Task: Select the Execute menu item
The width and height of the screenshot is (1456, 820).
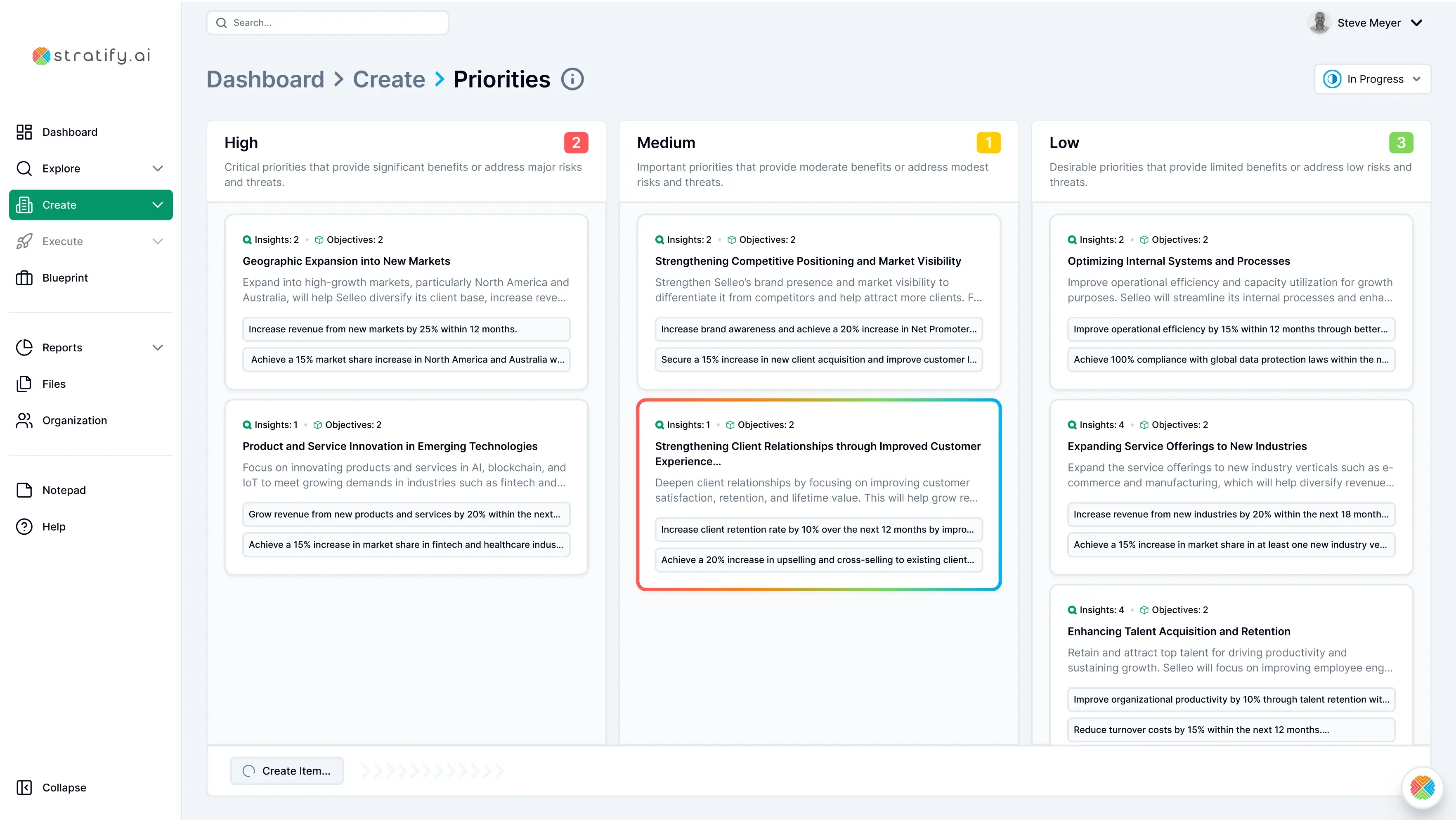Action: pos(62,242)
